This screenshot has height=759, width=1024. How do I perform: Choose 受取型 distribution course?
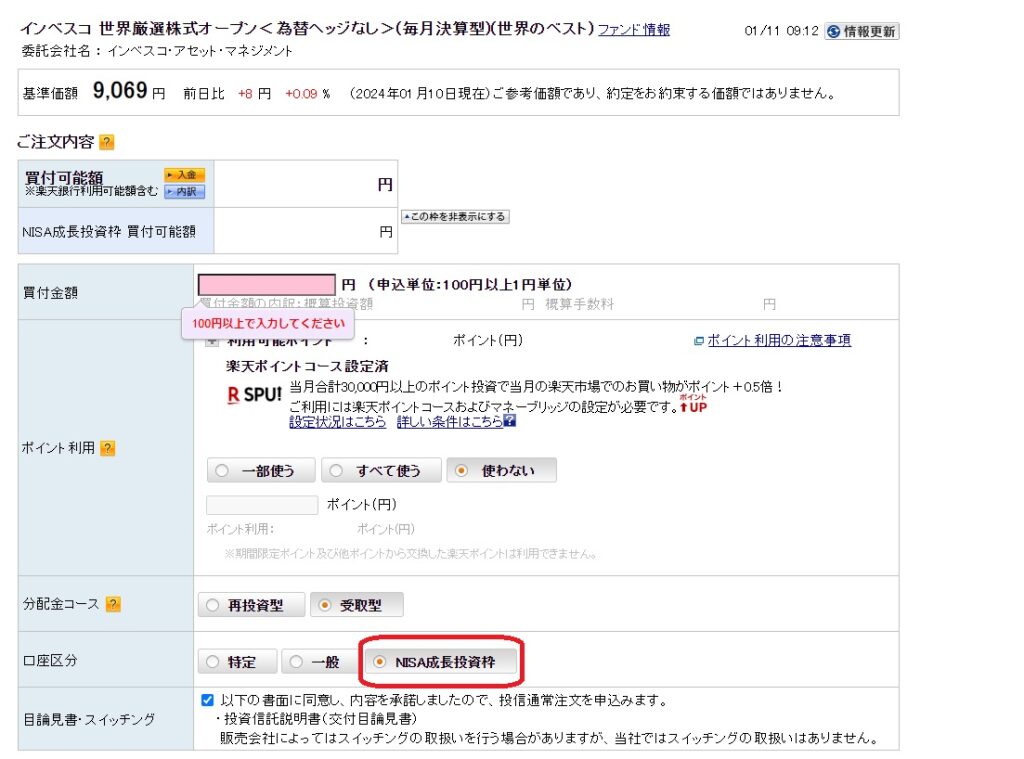coord(357,606)
